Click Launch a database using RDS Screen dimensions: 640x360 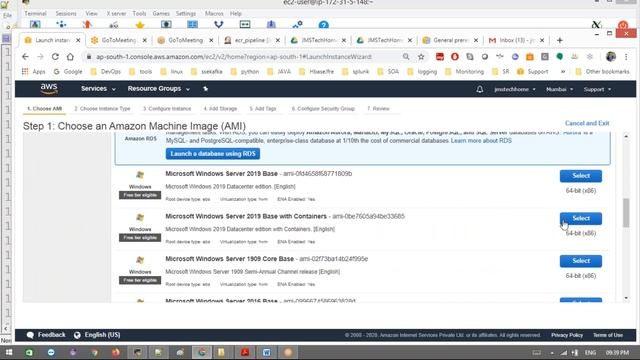(x=213, y=154)
